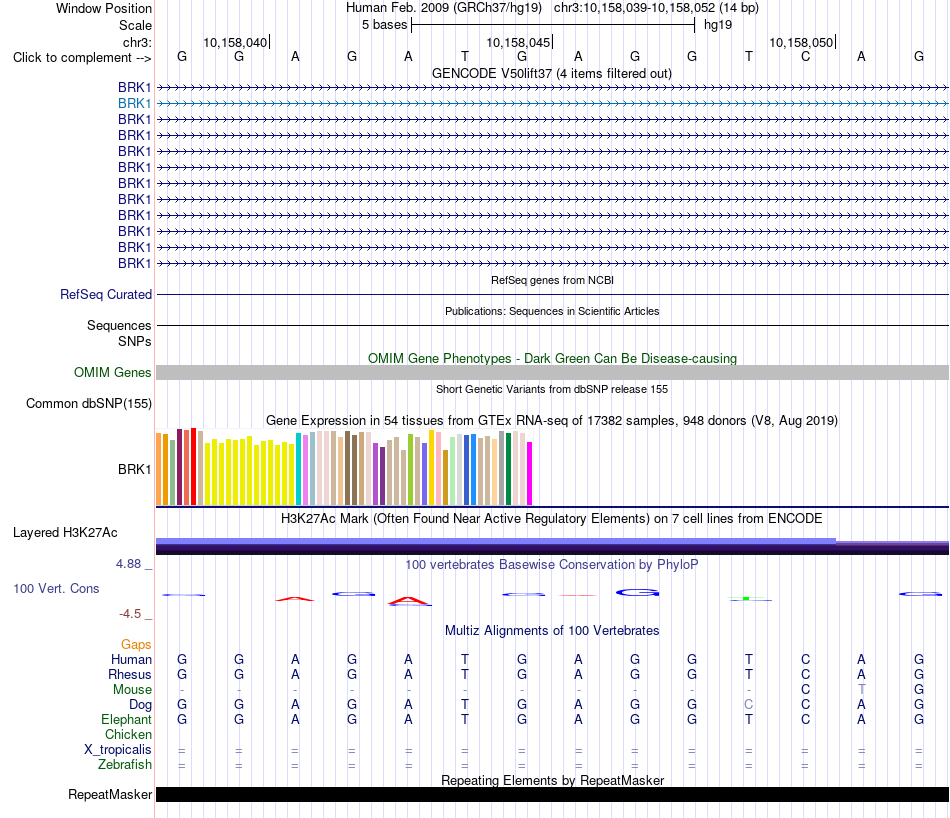Click the OMIM Gene Phenotypes green title

[x=552, y=359]
